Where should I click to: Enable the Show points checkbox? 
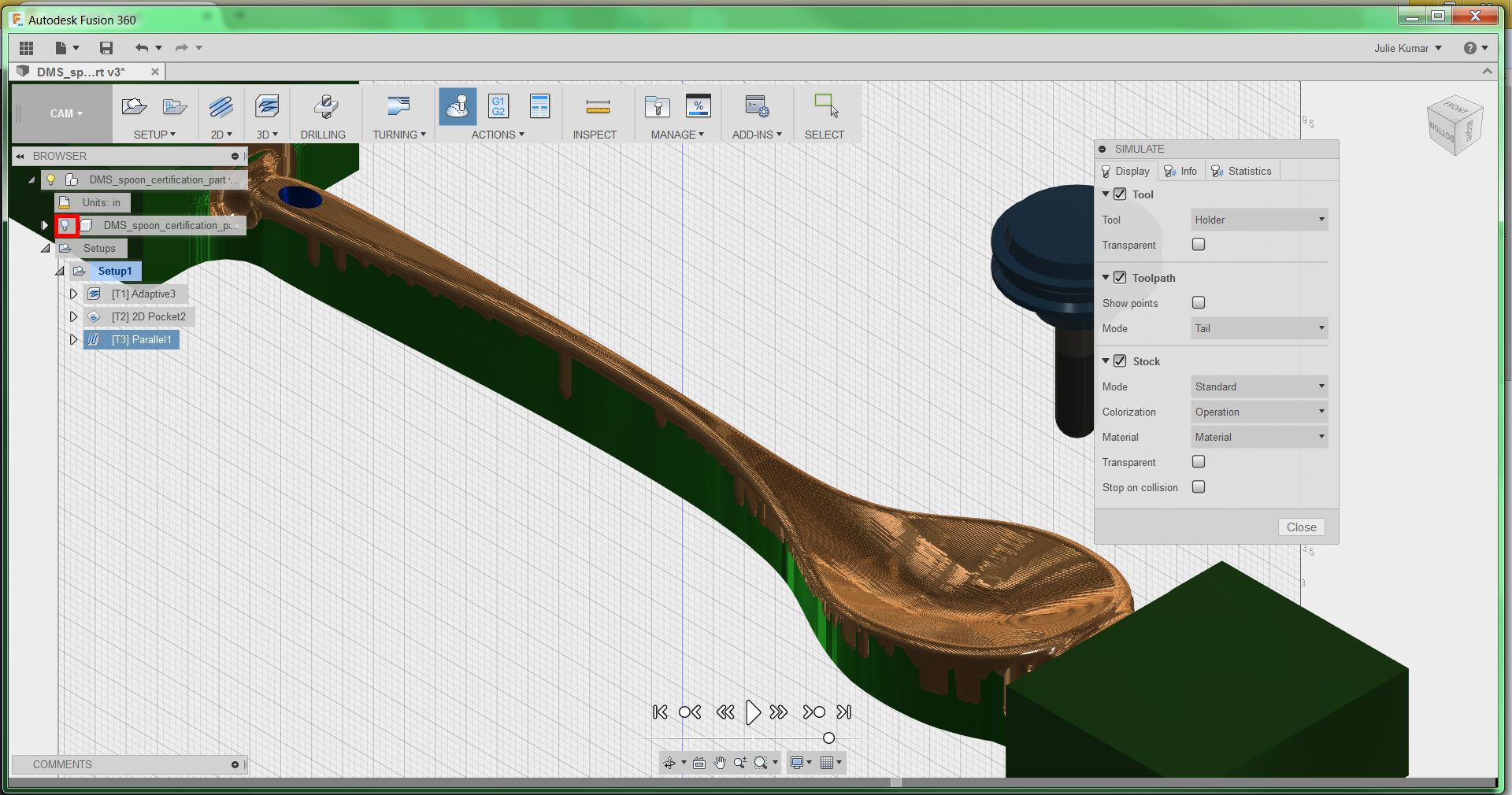[x=1199, y=303]
